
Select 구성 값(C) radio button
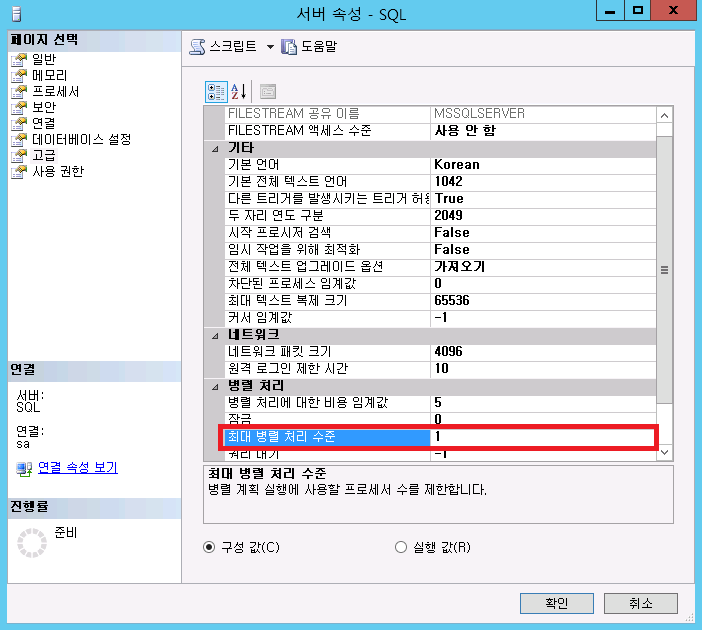(209, 547)
